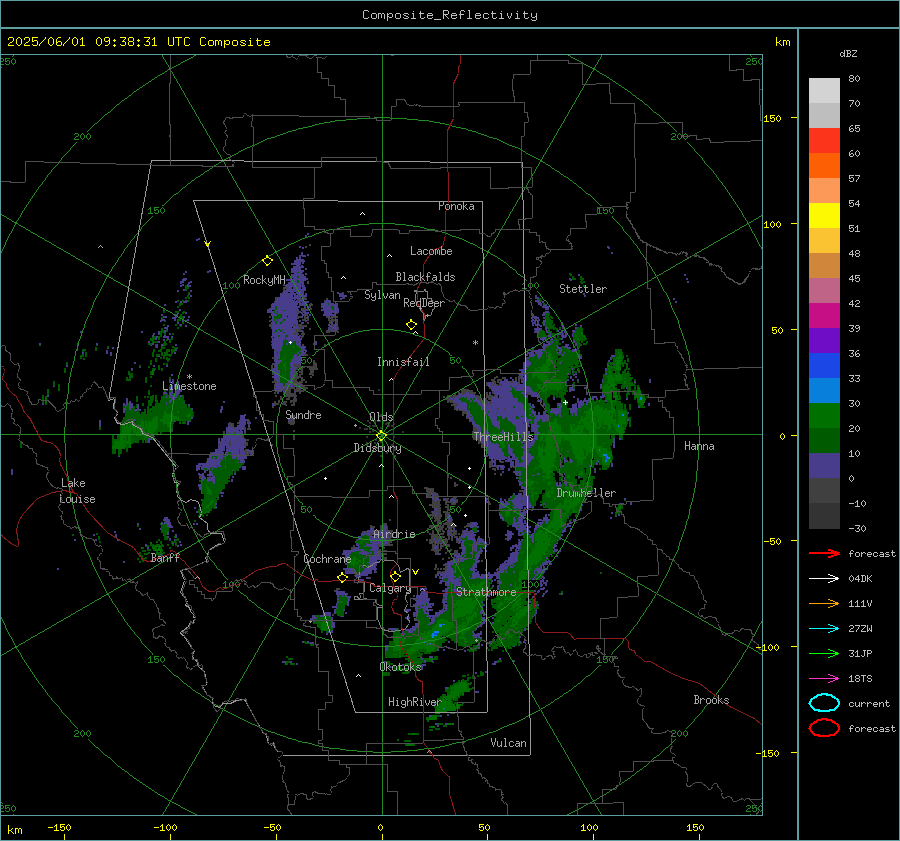Click the orange swatch between 60 and 57
The width and height of the screenshot is (900, 841).
pyautogui.click(x=824, y=165)
